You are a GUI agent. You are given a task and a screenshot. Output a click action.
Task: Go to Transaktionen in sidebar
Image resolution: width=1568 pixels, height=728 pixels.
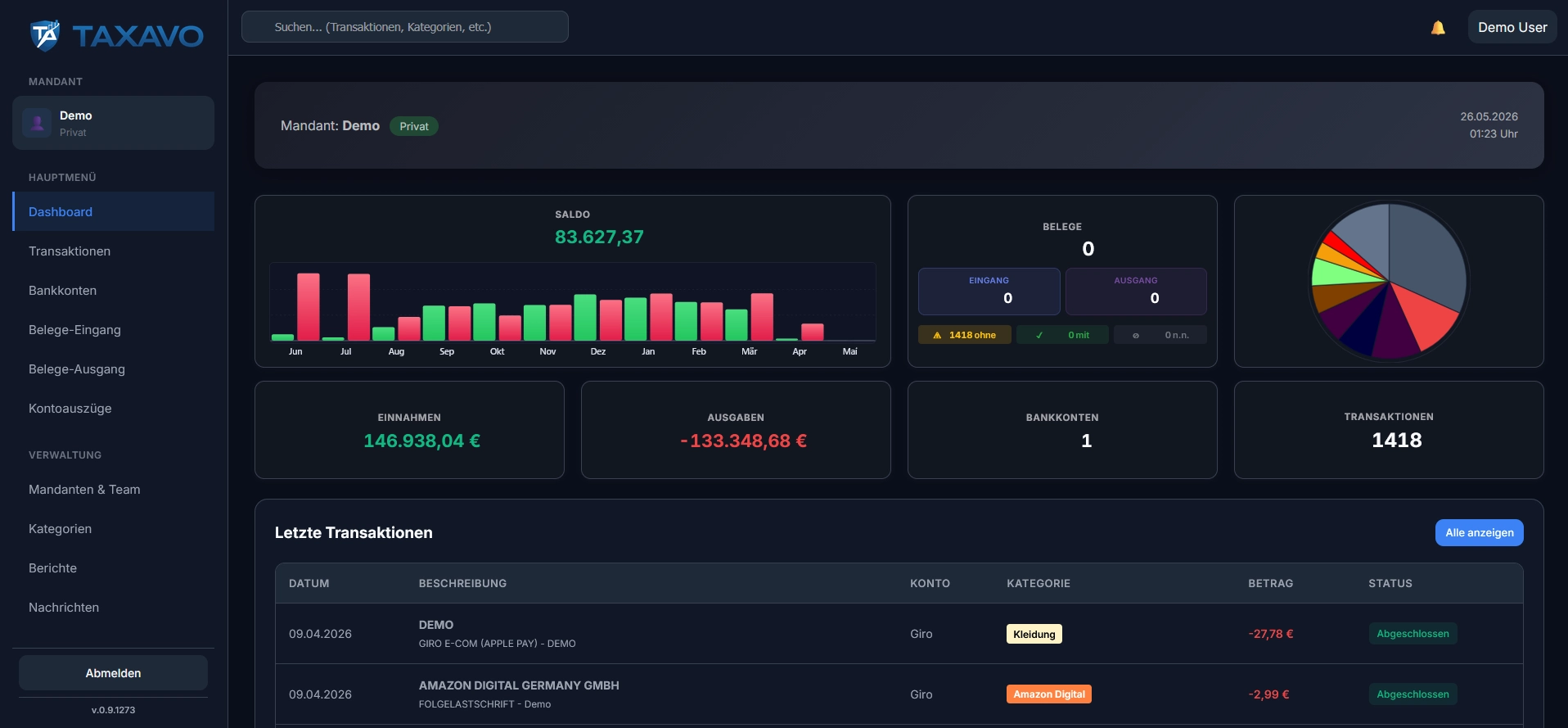114,251
